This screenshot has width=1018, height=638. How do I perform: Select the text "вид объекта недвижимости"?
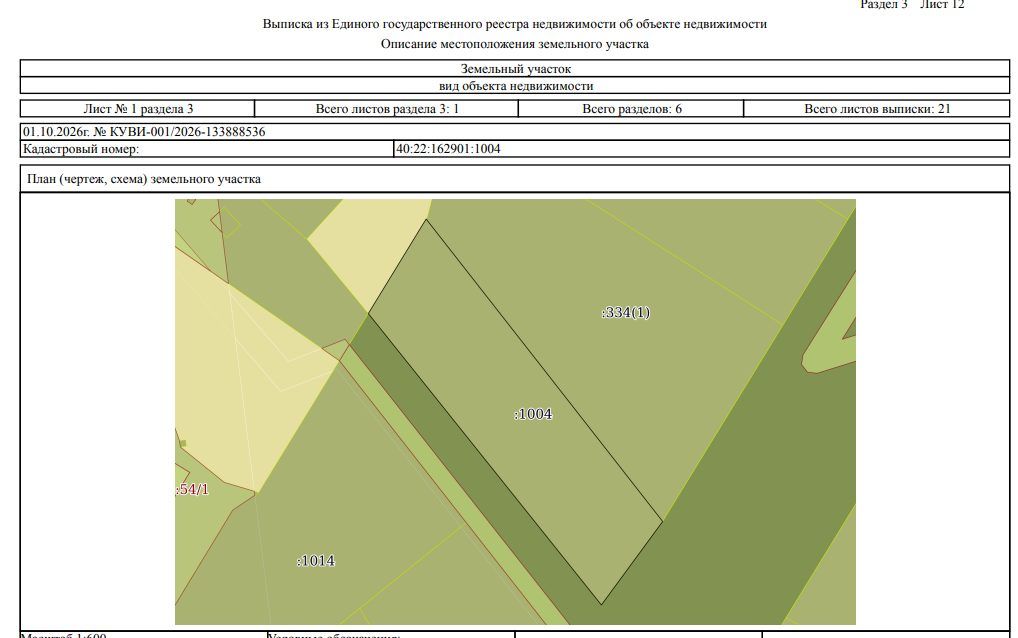[515, 86]
